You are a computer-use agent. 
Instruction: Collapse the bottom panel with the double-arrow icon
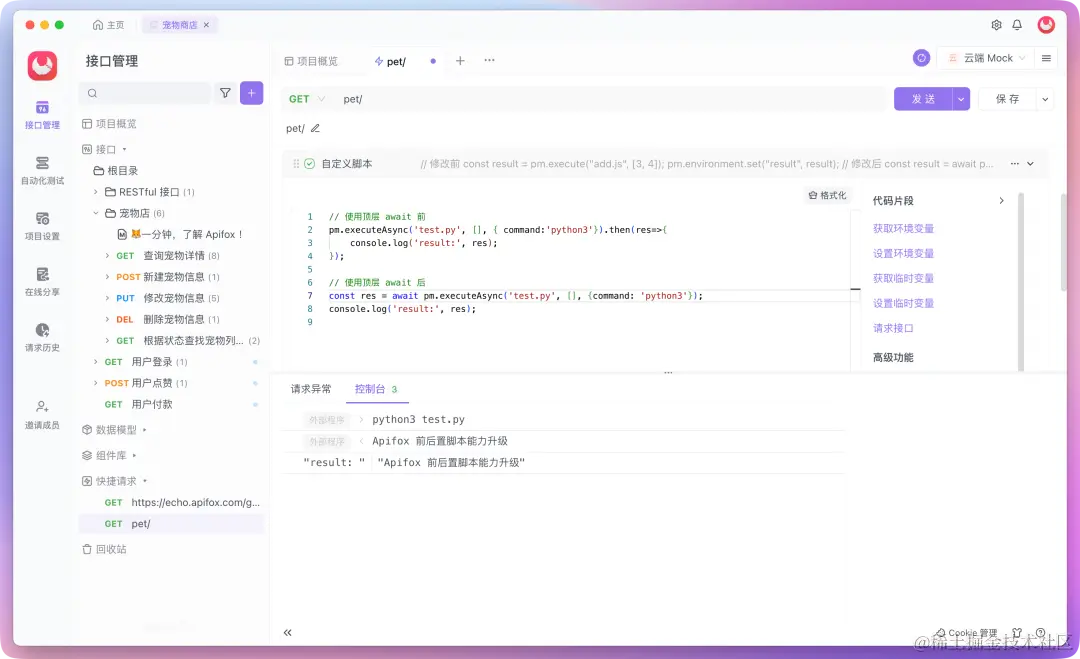pyautogui.click(x=287, y=632)
